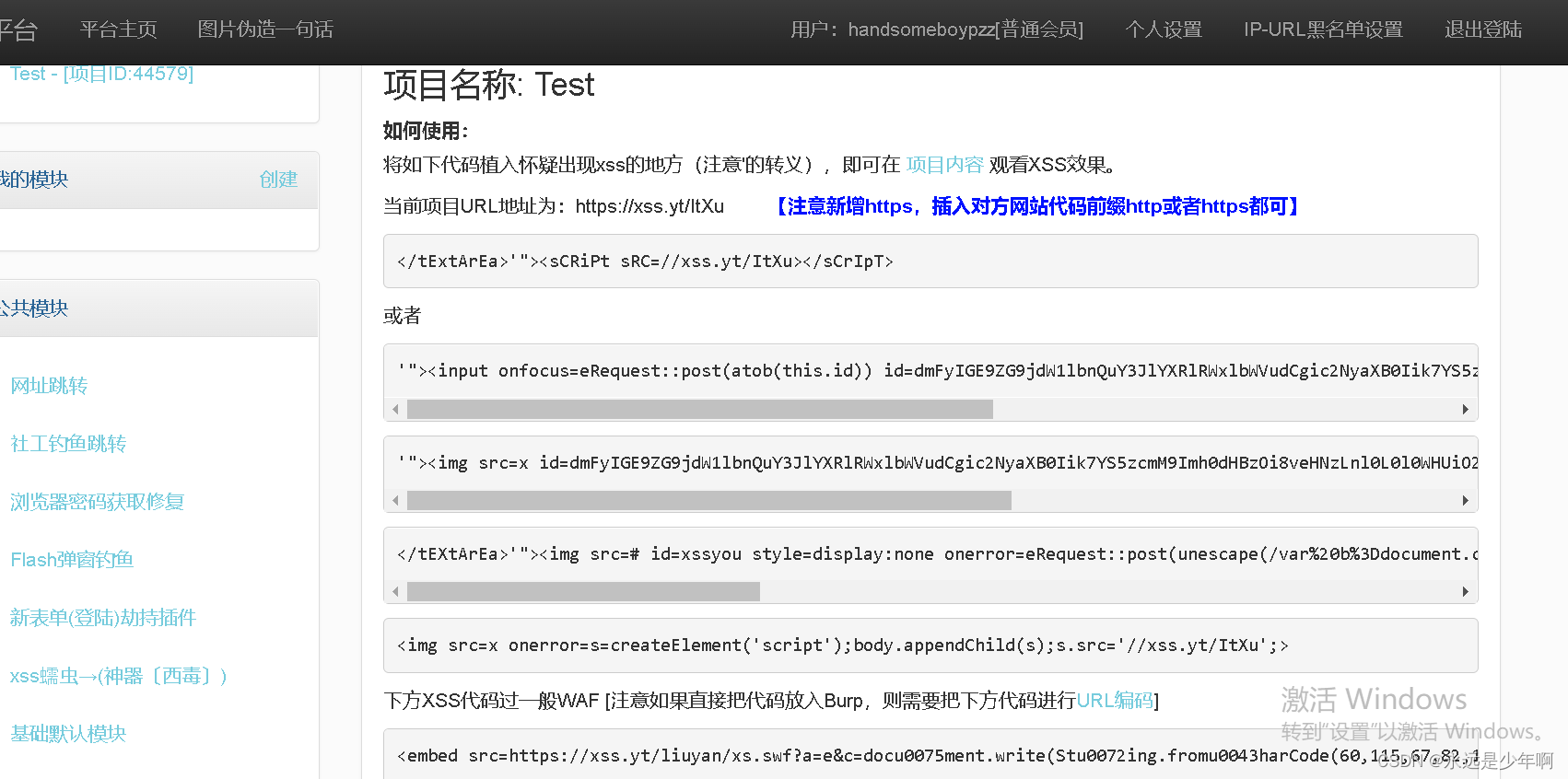Click the input onfocus=eRequest code snippet
The width and height of the screenshot is (1568, 779).
coord(930,371)
